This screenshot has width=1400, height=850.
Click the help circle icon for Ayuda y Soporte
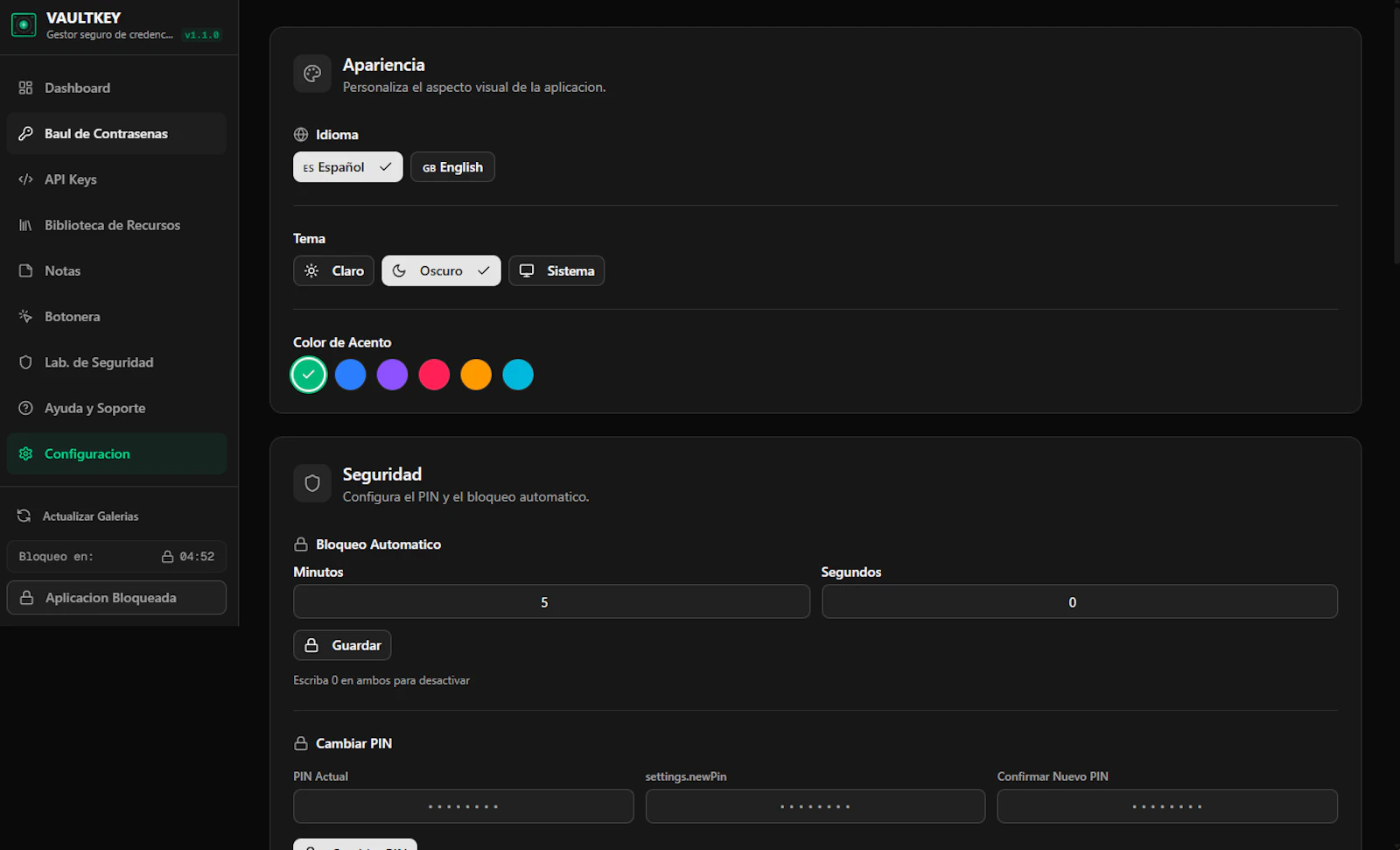click(x=25, y=408)
